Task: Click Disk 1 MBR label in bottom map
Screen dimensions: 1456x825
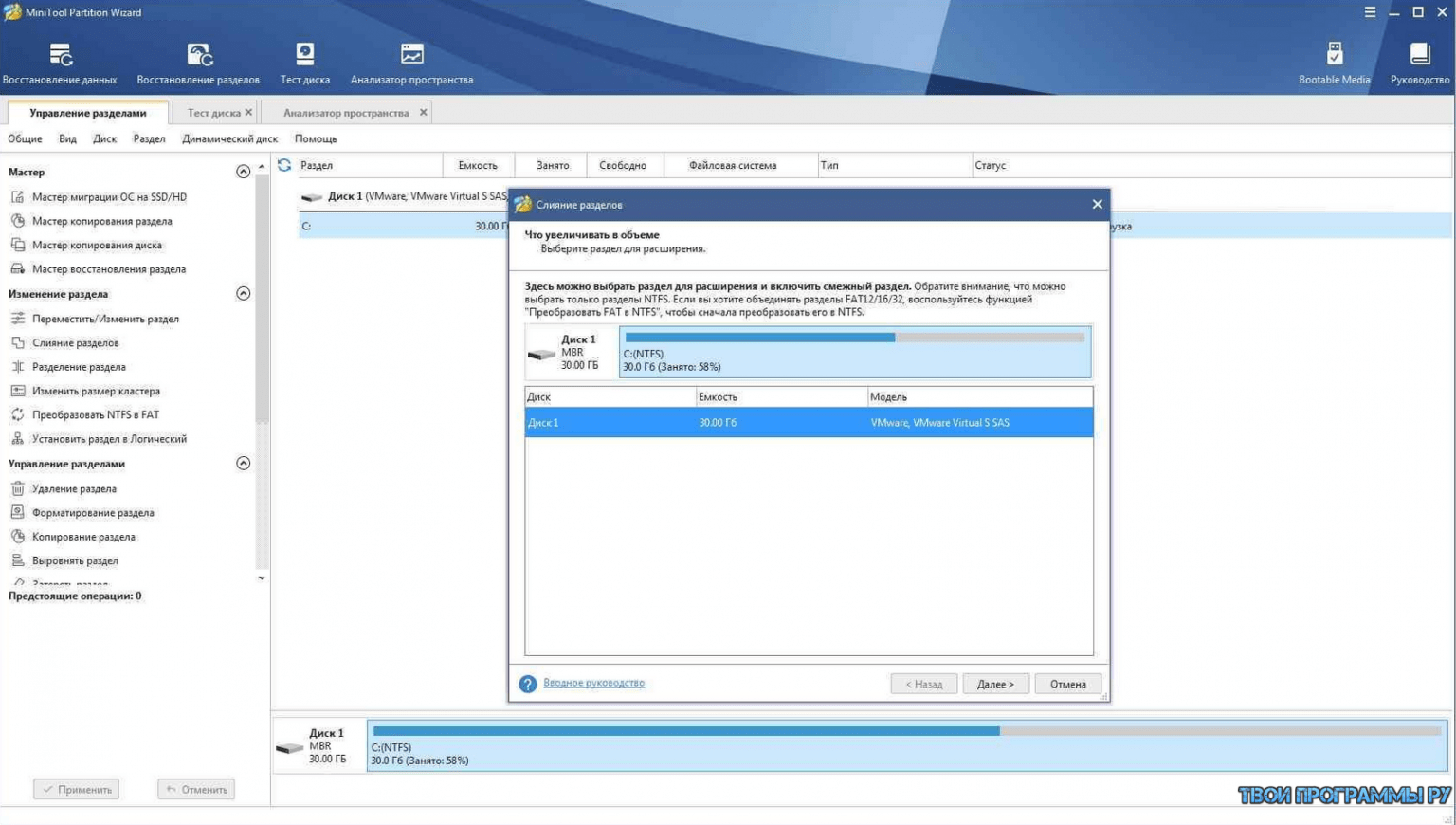Action: coord(327,745)
